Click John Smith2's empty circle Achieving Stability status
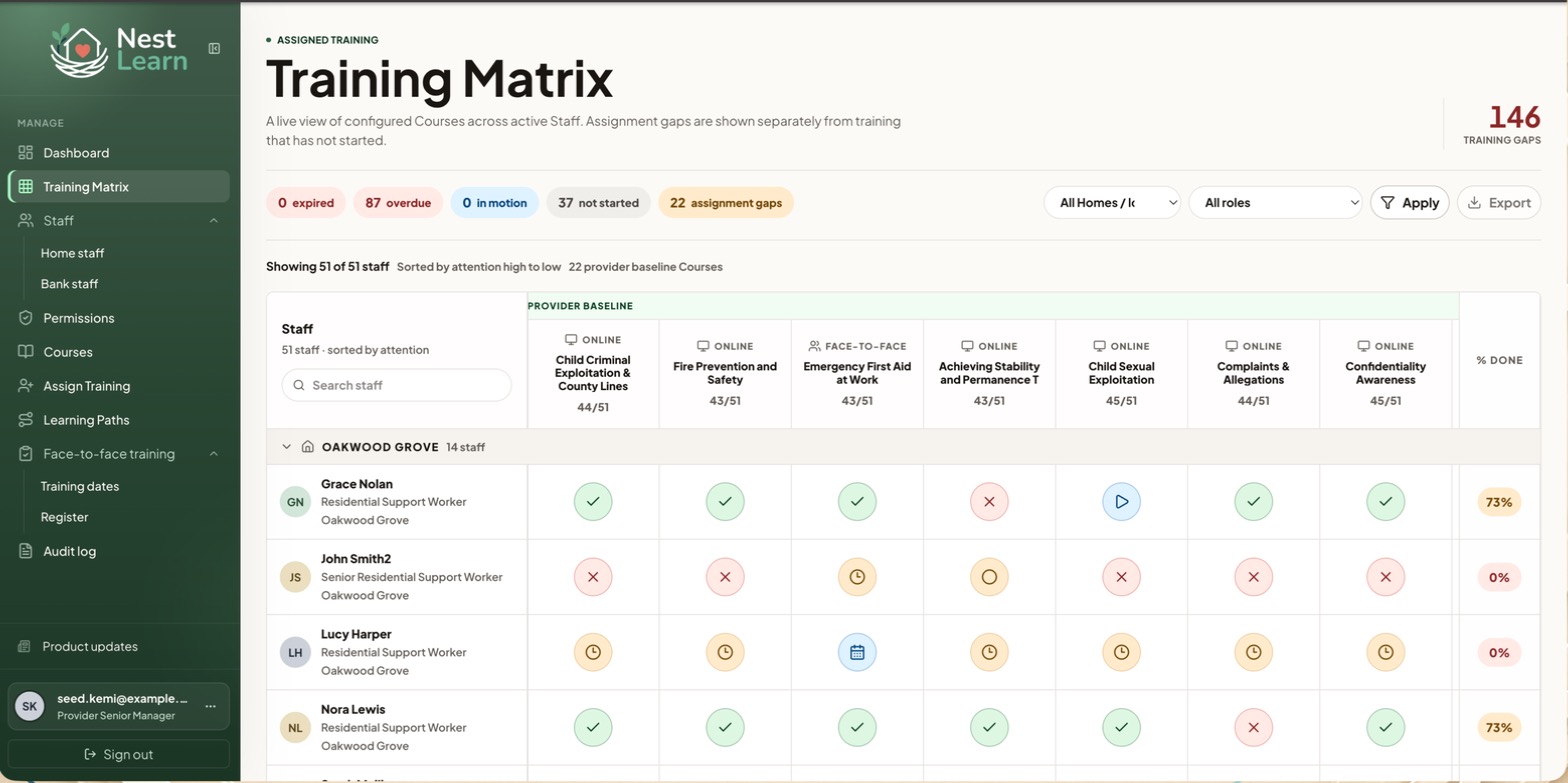This screenshot has height=783, width=1568. (x=989, y=577)
